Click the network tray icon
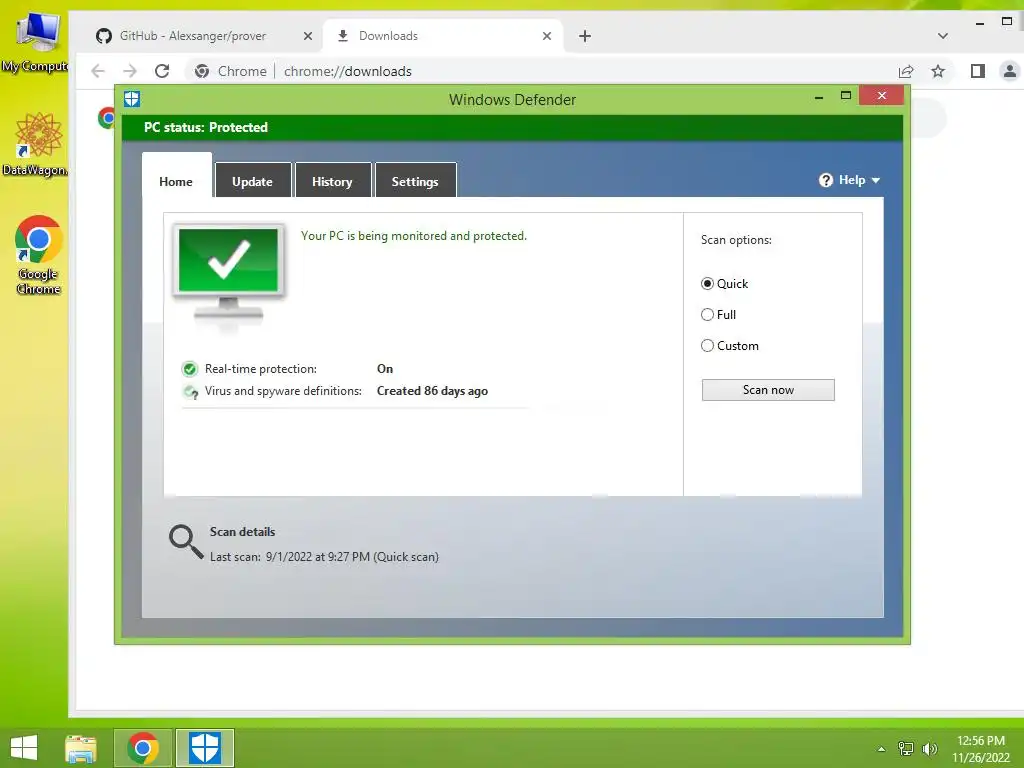 point(905,749)
